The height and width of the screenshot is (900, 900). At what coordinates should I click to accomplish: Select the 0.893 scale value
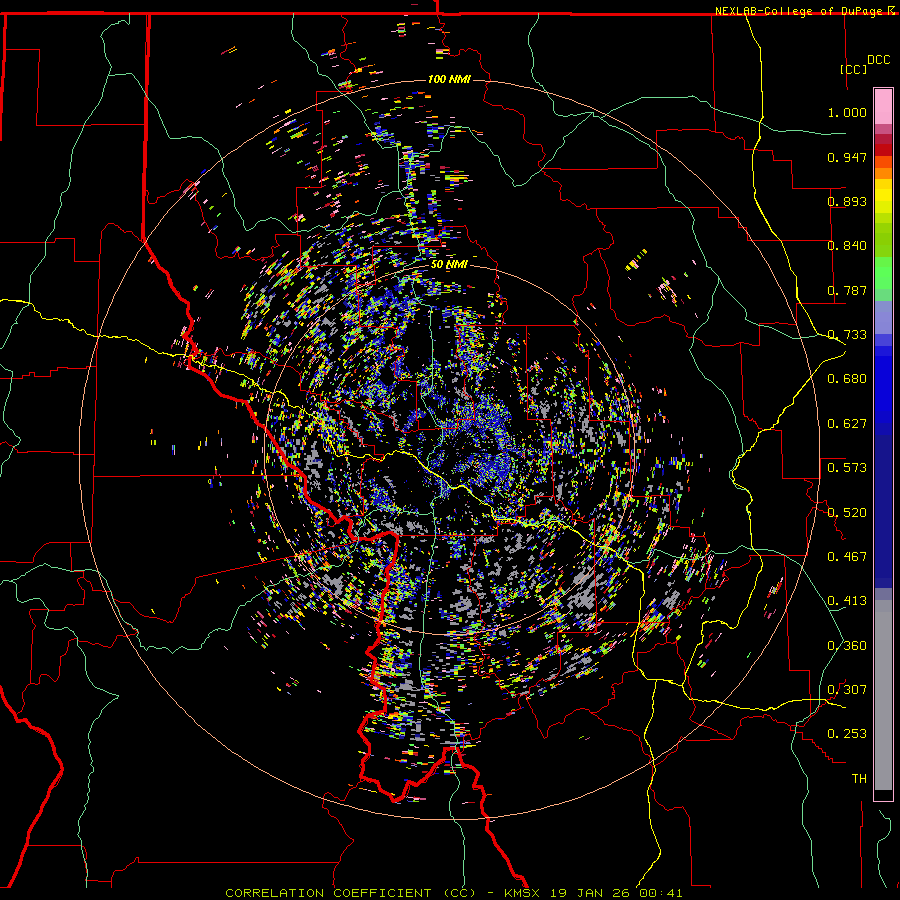point(847,201)
